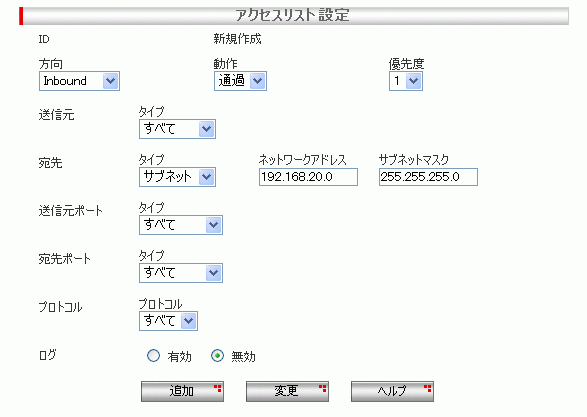
Task: Expand 宛先 タイプ サブネット dropdown
Action: click(177, 177)
